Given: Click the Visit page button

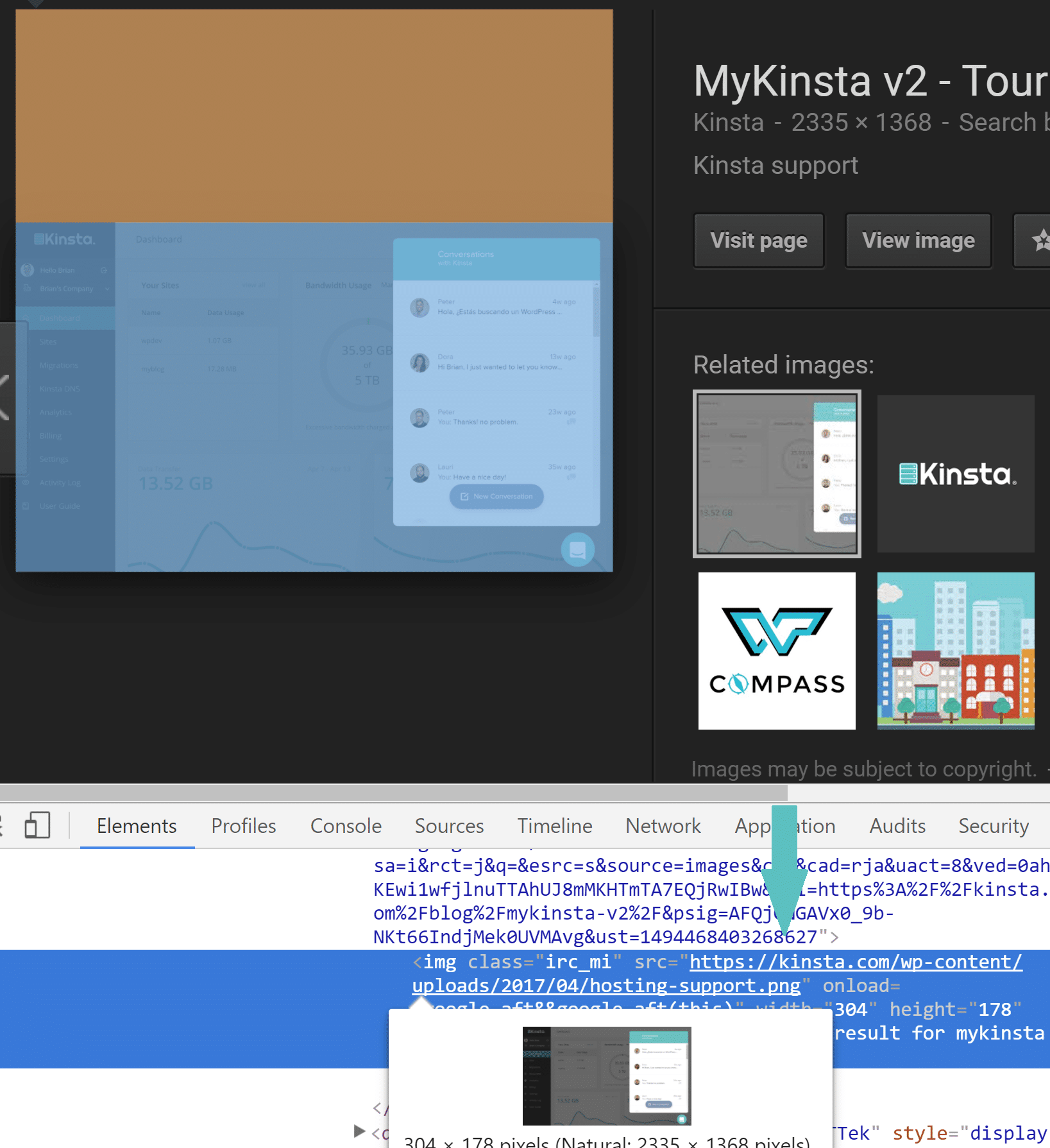Looking at the screenshot, I should point(758,241).
